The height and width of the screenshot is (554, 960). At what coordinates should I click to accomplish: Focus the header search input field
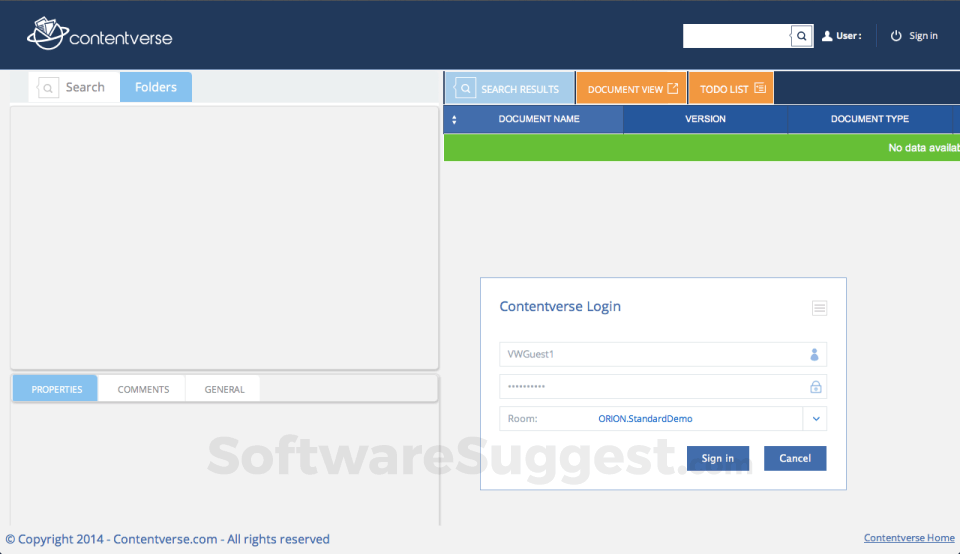(737, 36)
